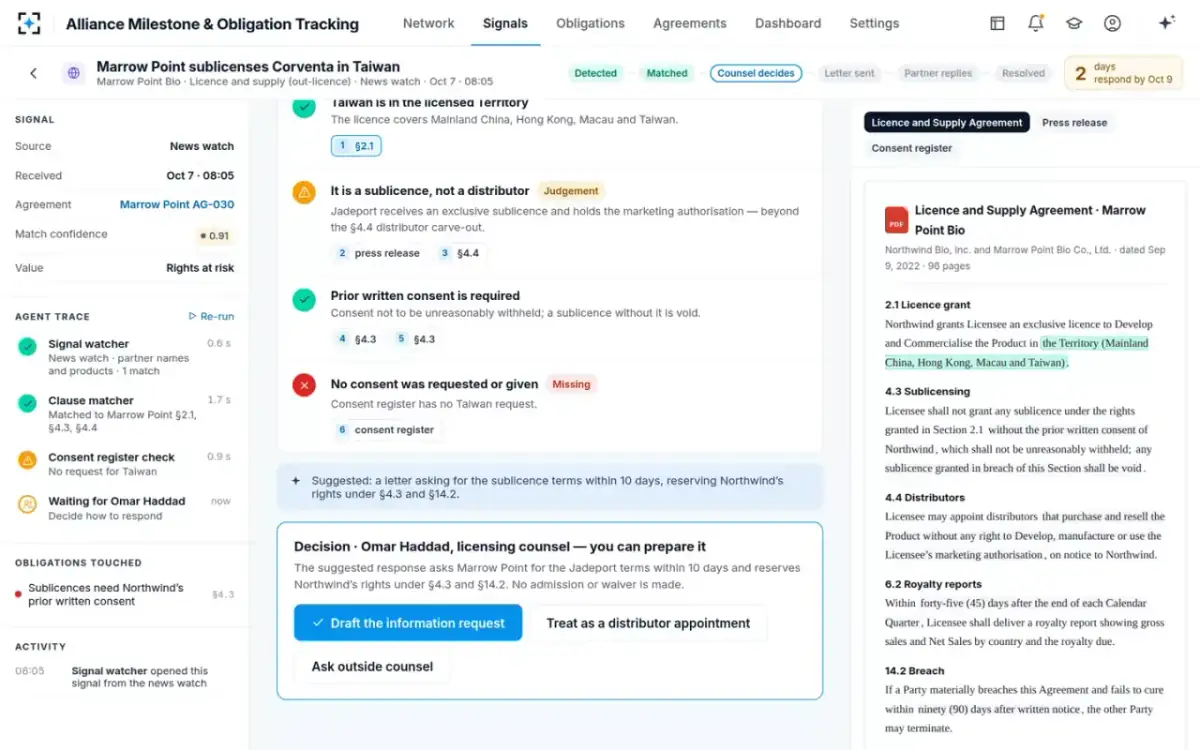Click the News watch source value

click(x=202, y=146)
